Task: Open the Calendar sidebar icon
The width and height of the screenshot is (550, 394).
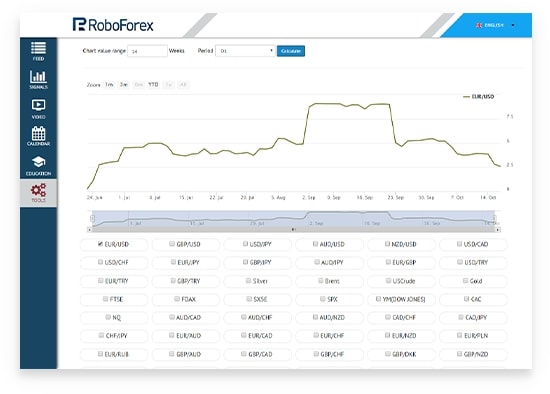Action: pos(38,133)
